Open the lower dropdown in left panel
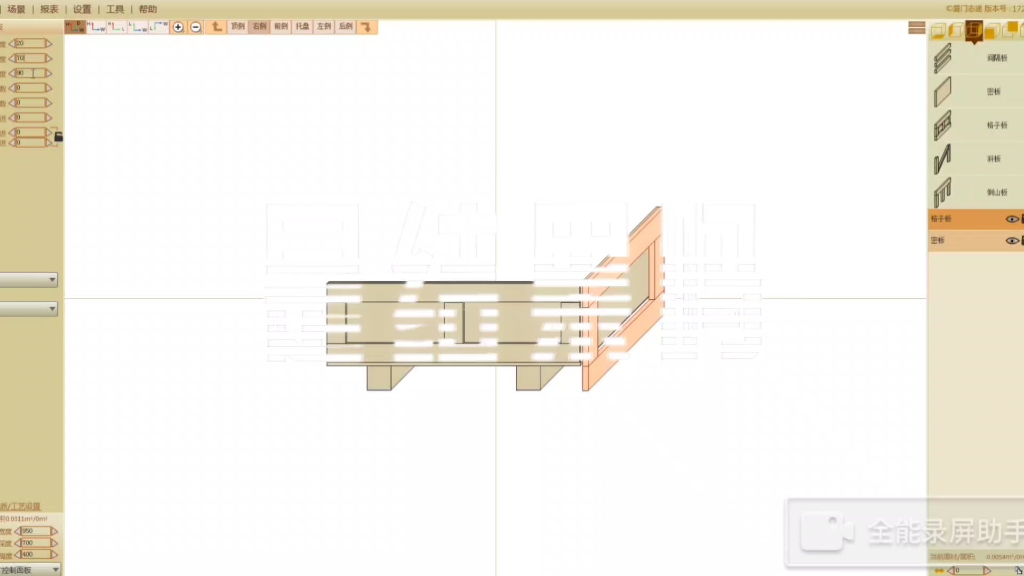Screen dimensions: 1024x576 pos(29,310)
